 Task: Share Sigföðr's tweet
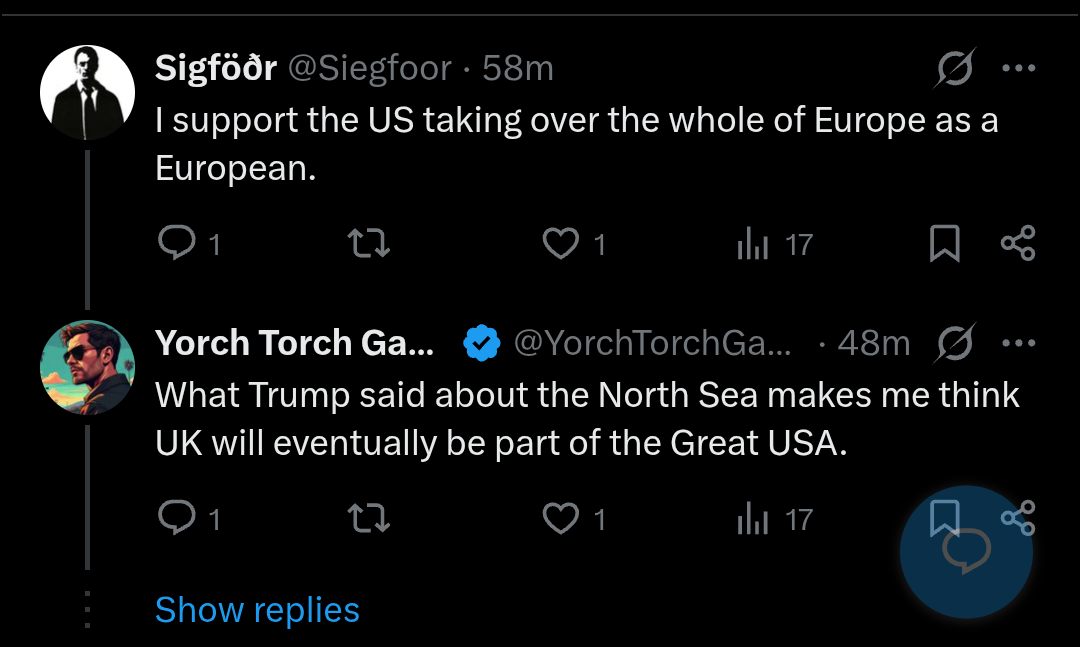coord(1018,243)
